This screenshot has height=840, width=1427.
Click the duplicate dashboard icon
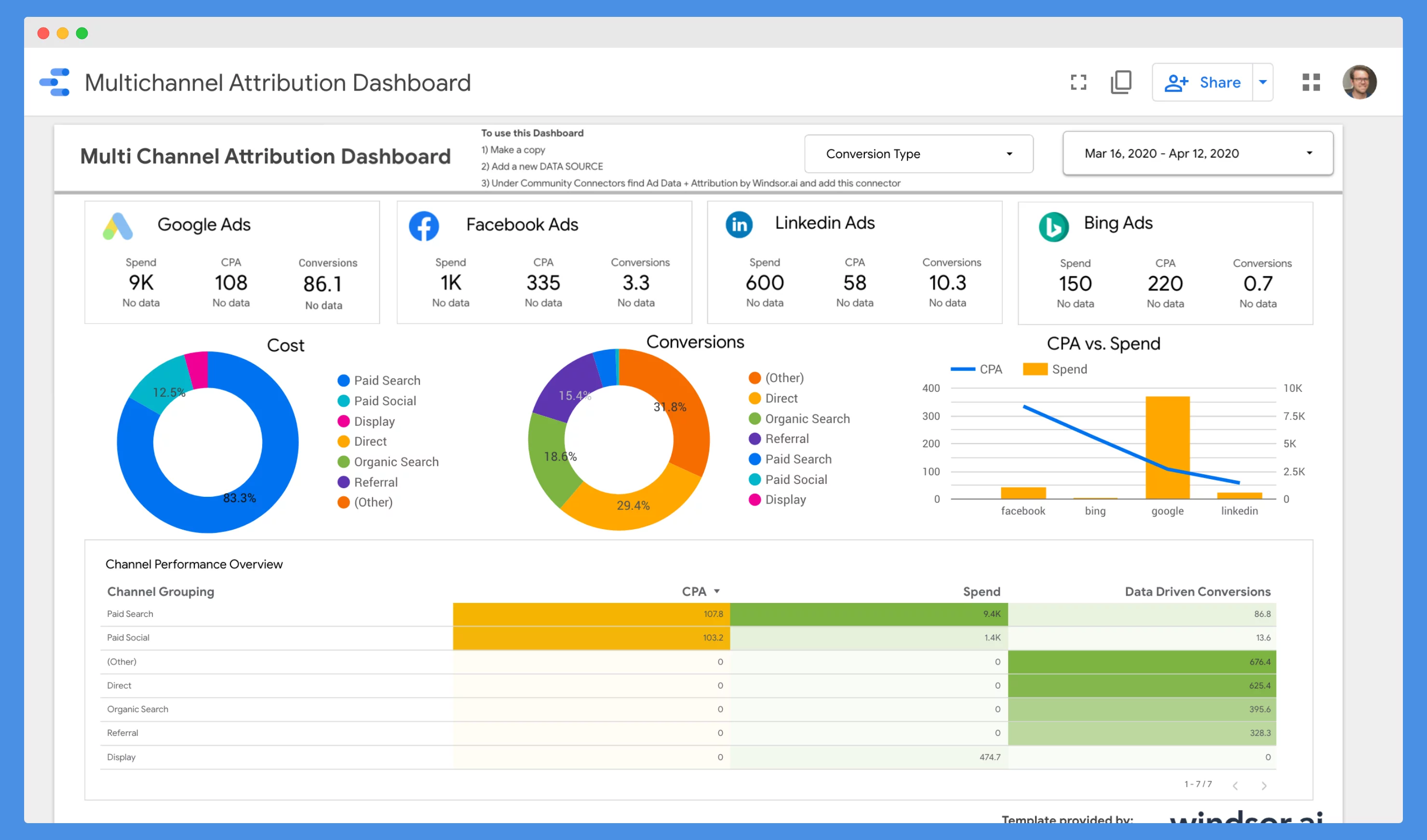click(x=1122, y=82)
